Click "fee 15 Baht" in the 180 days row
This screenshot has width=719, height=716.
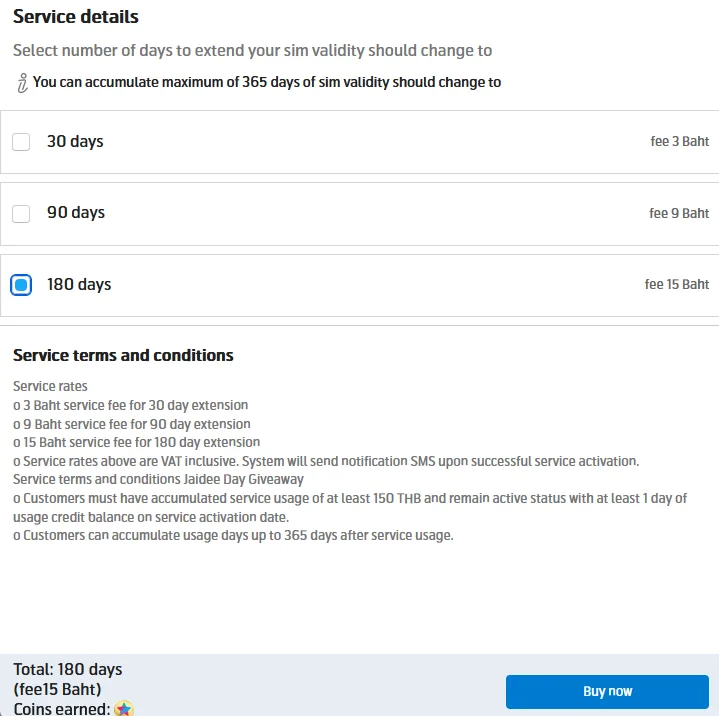[676, 285]
